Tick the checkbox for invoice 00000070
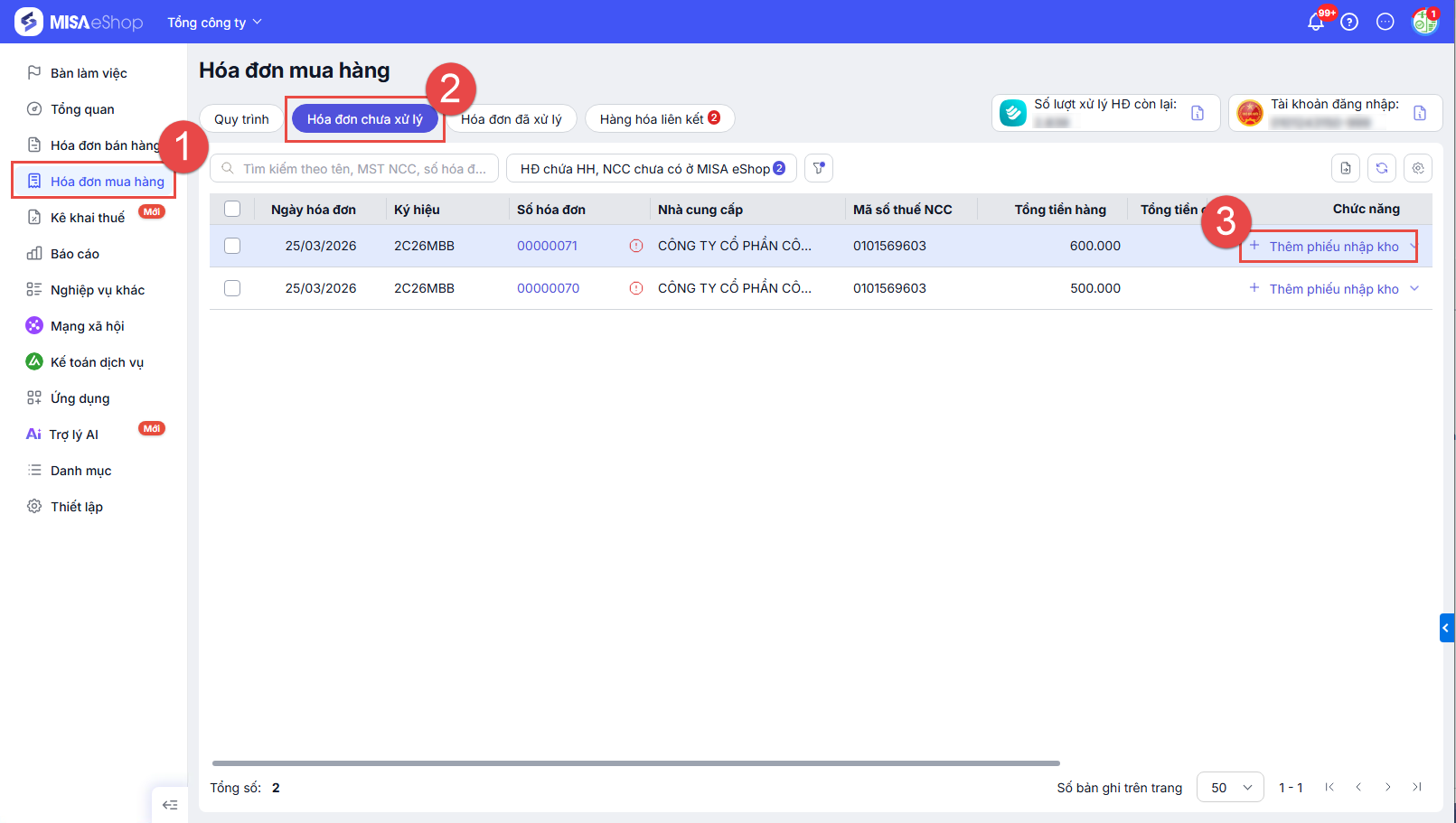 232,288
